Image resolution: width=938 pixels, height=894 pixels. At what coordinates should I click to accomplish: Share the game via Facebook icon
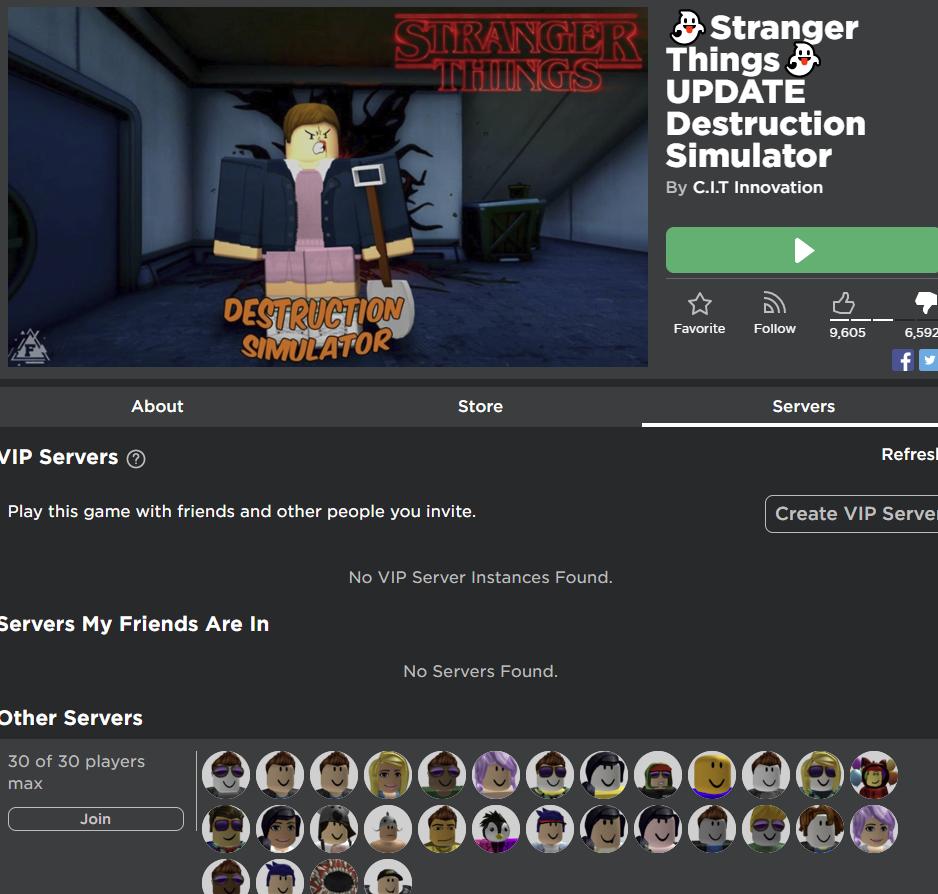coord(903,360)
